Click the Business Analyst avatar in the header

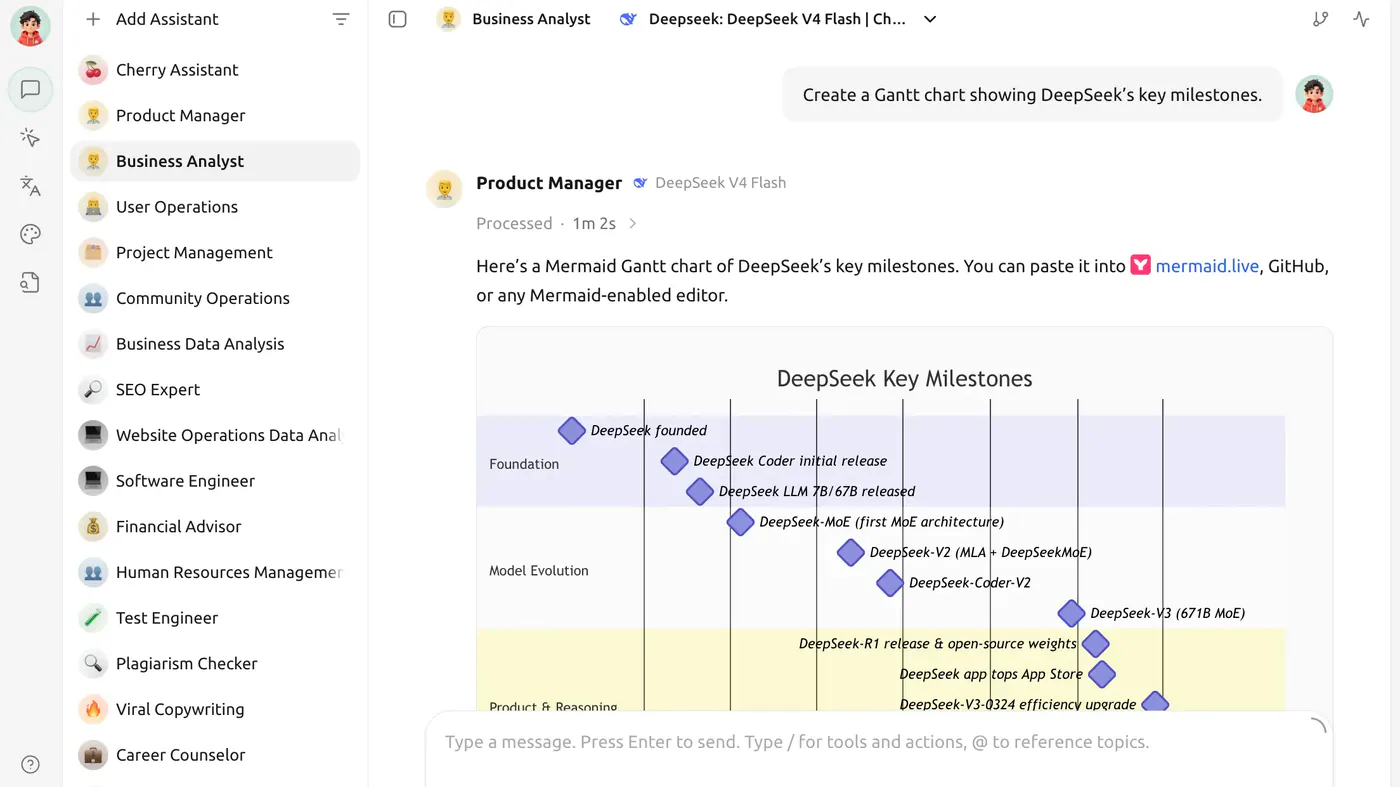[x=448, y=19]
